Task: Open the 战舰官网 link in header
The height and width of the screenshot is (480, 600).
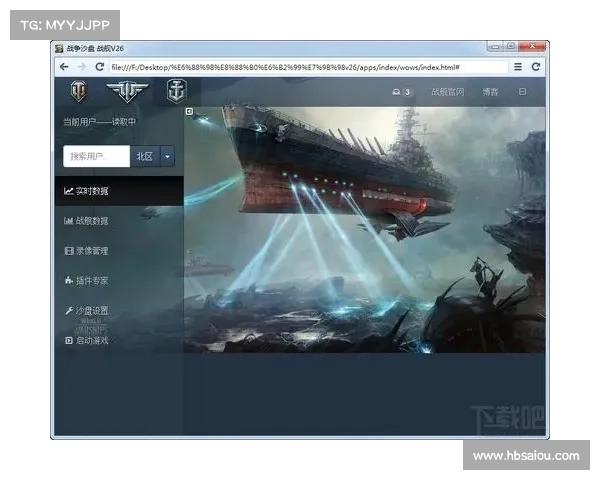Action: [x=447, y=92]
